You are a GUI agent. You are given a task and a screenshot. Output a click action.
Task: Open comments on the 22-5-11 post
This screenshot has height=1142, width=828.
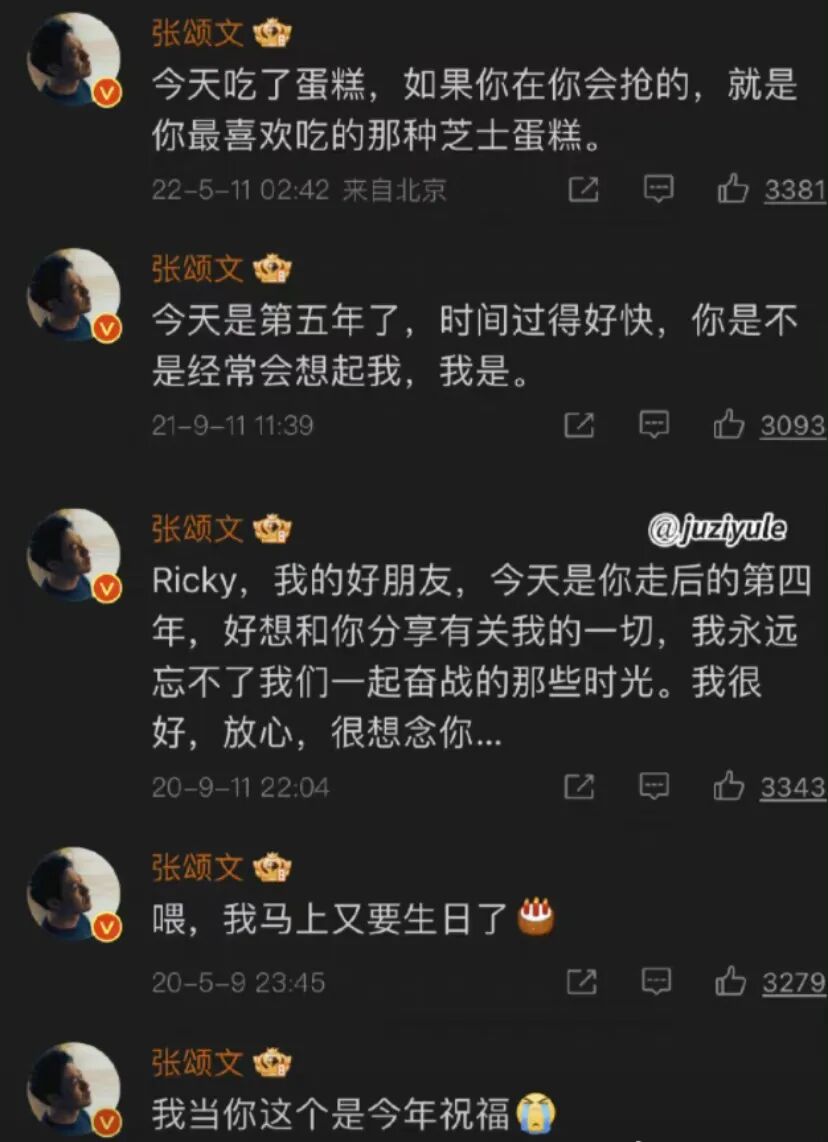(x=658, y=190)
